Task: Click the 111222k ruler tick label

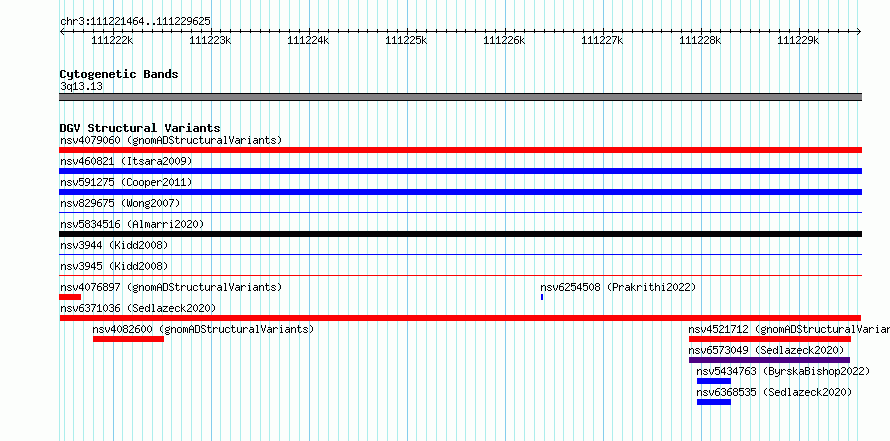Action: [112, 40]
